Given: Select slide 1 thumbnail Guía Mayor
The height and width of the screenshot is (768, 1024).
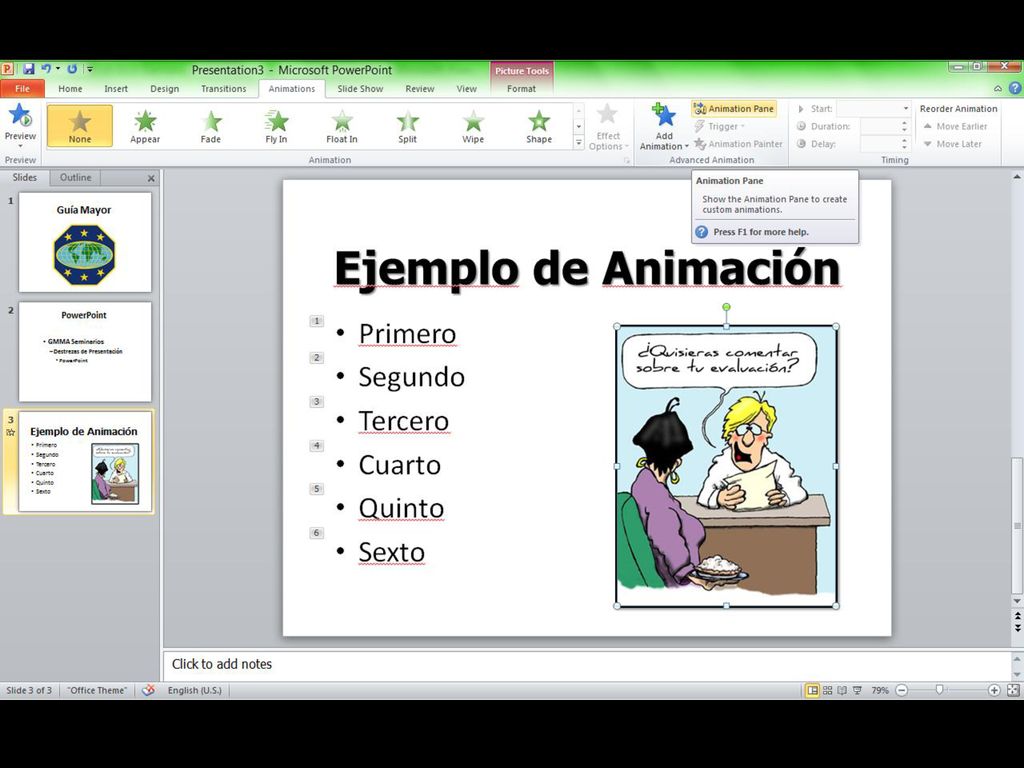Looking at the screenshot, I should [85, 242].
